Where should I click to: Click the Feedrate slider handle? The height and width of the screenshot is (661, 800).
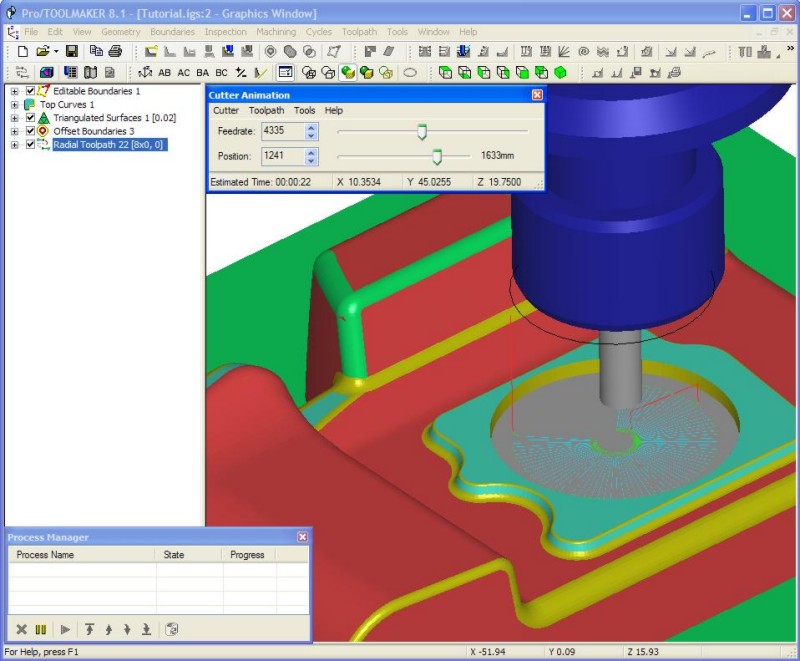click(421, 132)
